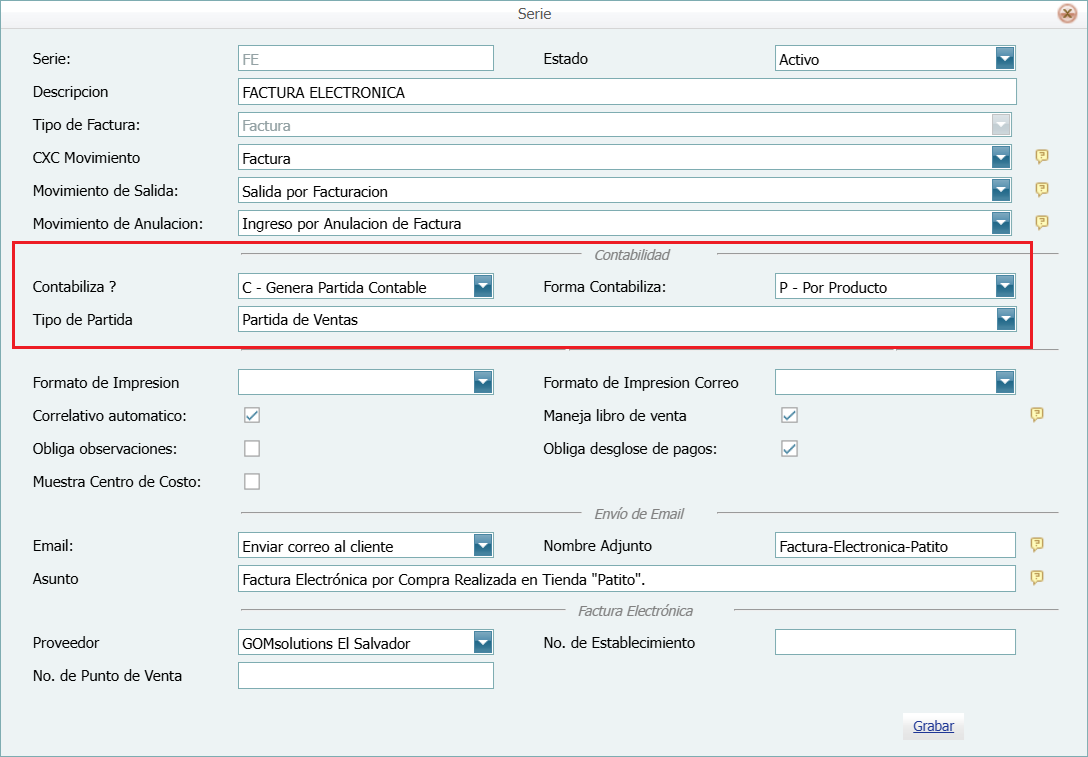Close the Serie dialog

point(1067,13)
